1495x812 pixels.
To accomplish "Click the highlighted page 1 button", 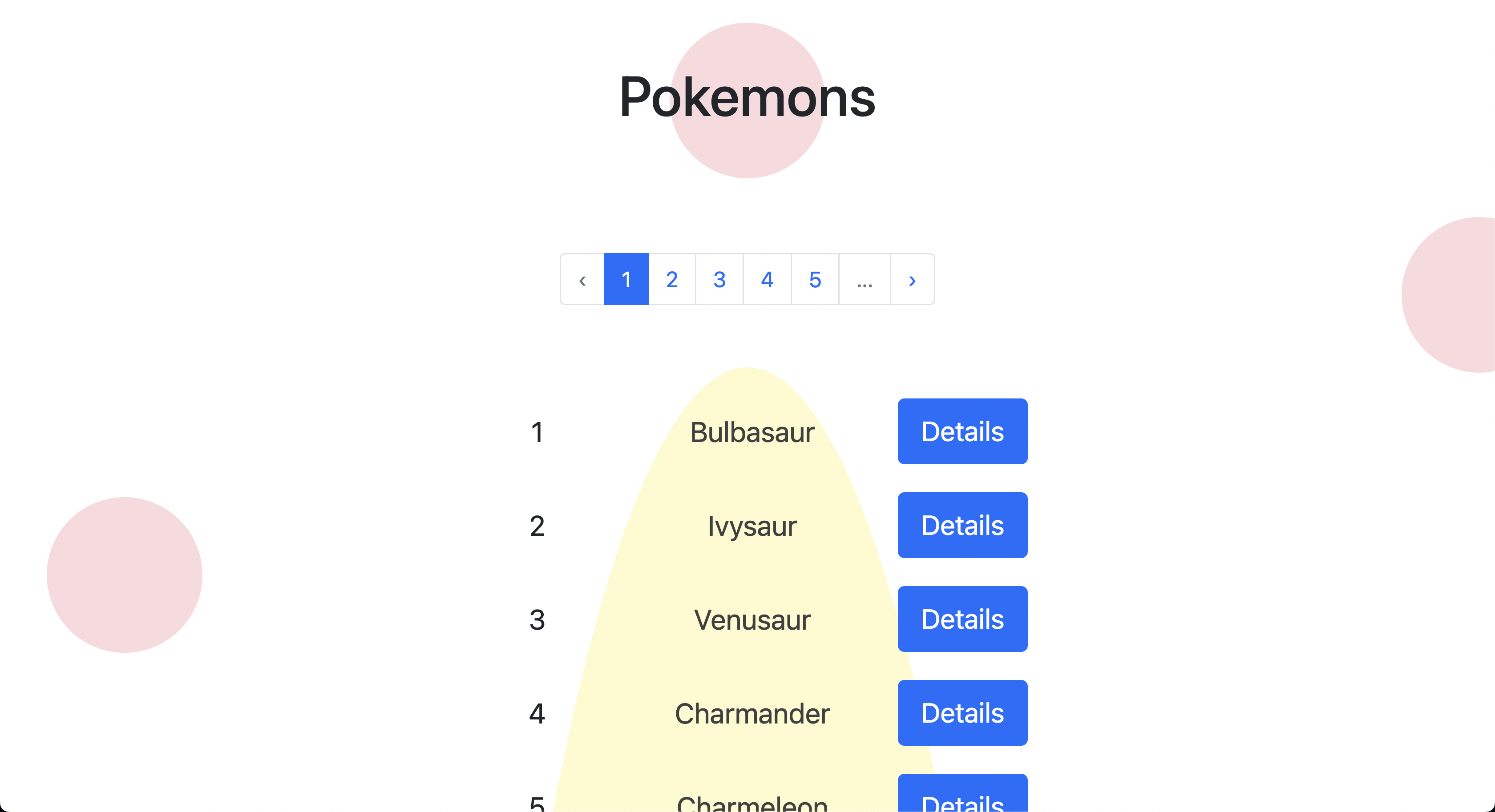I will point(626,280).
